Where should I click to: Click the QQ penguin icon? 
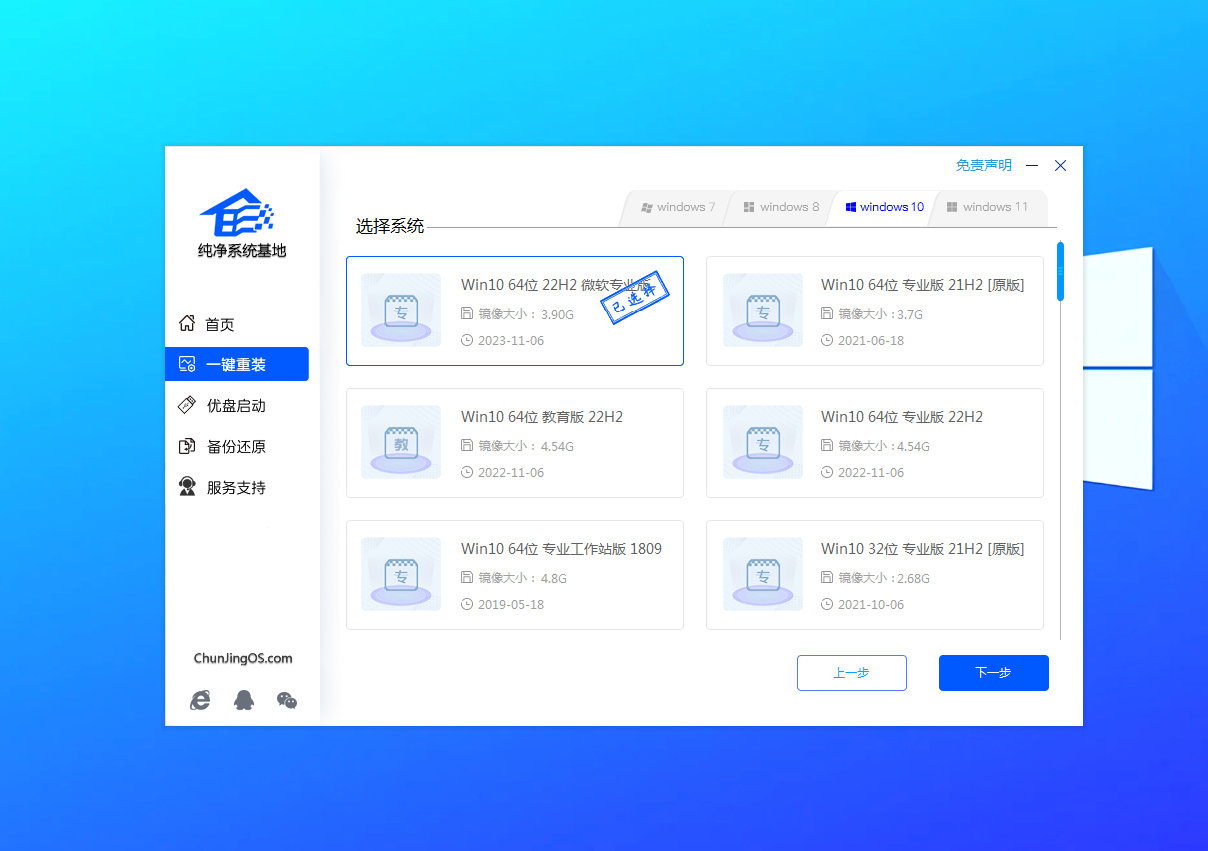point(243,700)
